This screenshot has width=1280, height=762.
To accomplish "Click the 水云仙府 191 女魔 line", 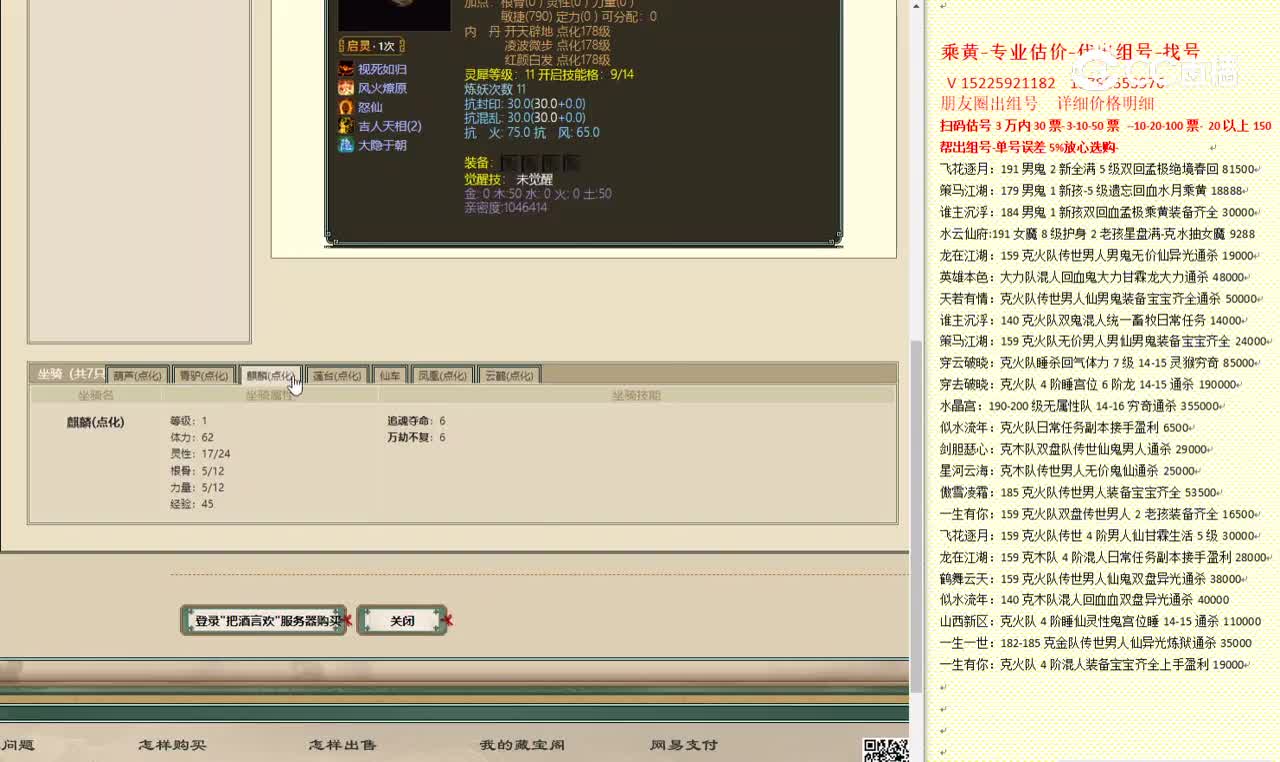I will 1097,234.
